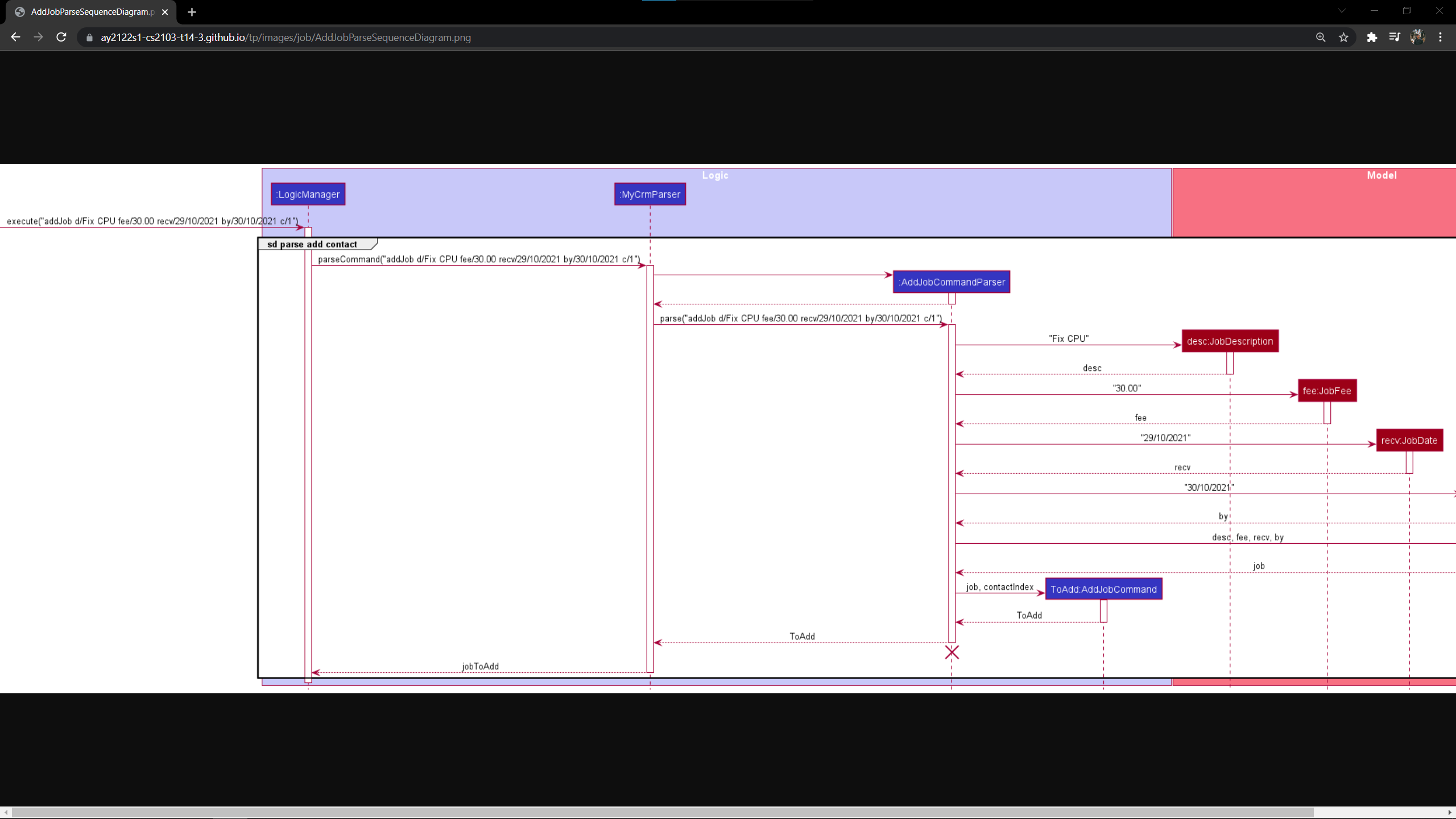Open a new tab with plus button
The height and width of the screenshot is (819, 1456).
tap(192, 12)
